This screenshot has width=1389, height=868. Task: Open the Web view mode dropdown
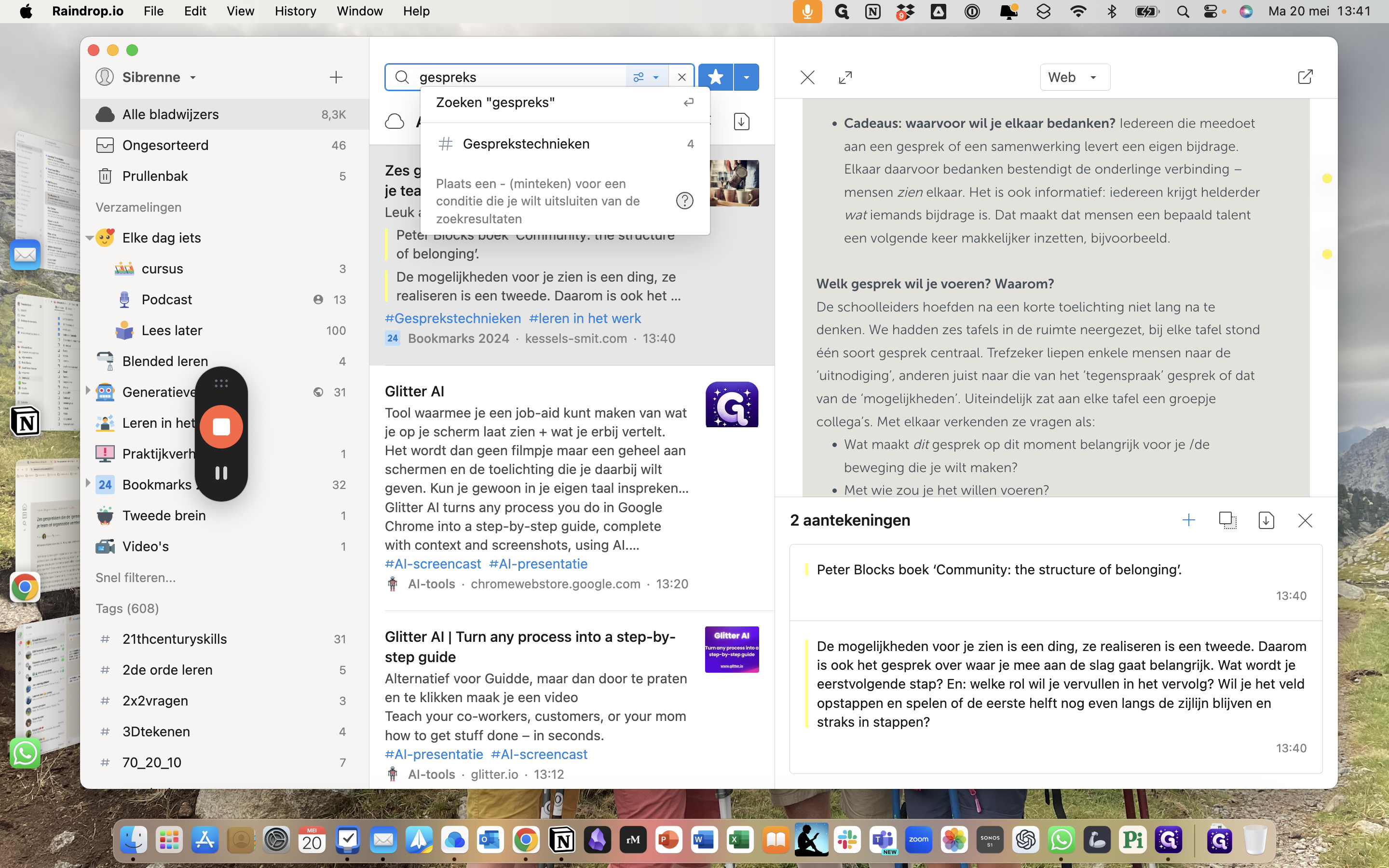pyautogui.click(x=1075, y=77)
